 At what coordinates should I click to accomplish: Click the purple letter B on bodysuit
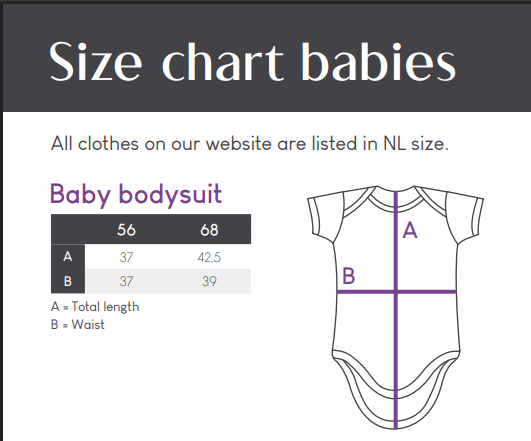coord(348,276)
